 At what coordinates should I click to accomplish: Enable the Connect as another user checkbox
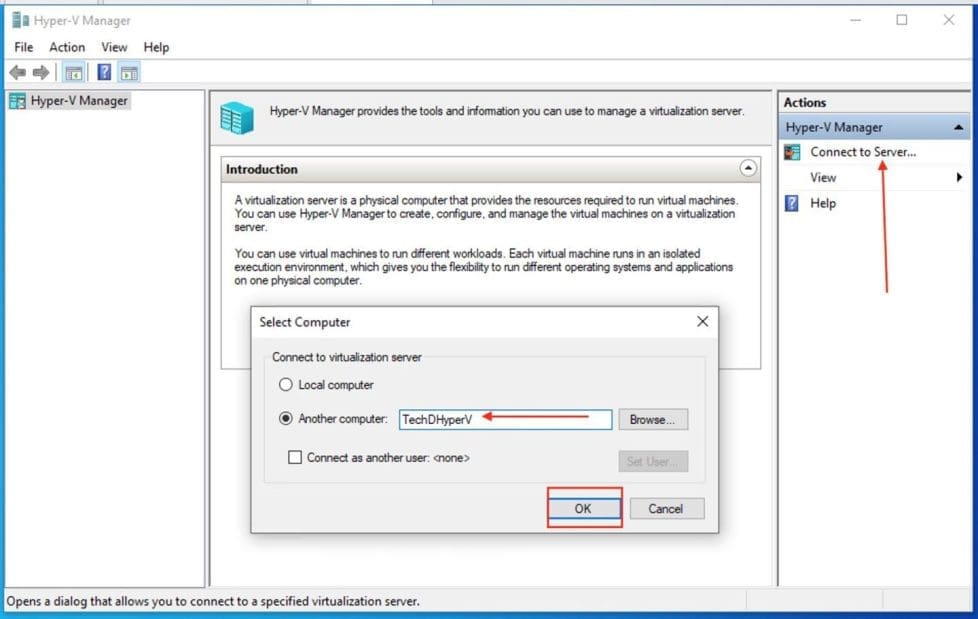(295, 457)
